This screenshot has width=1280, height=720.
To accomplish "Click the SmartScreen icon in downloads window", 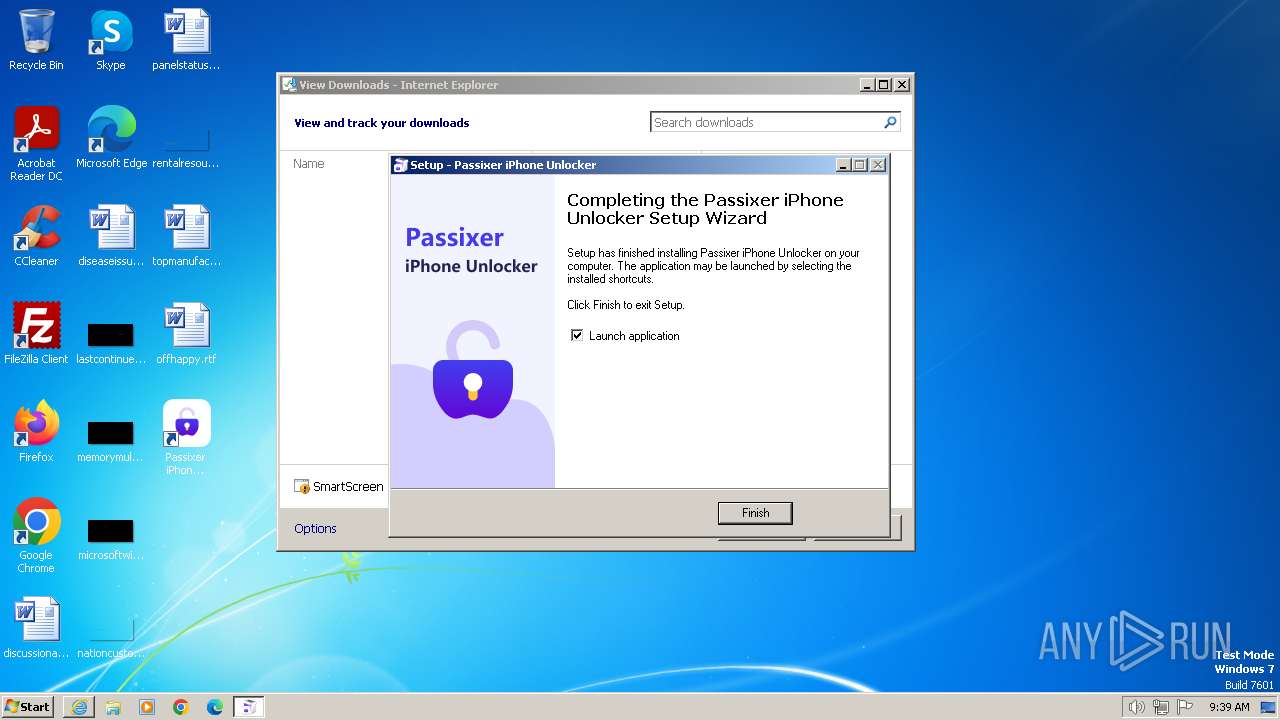I will (x=302, y=487).
